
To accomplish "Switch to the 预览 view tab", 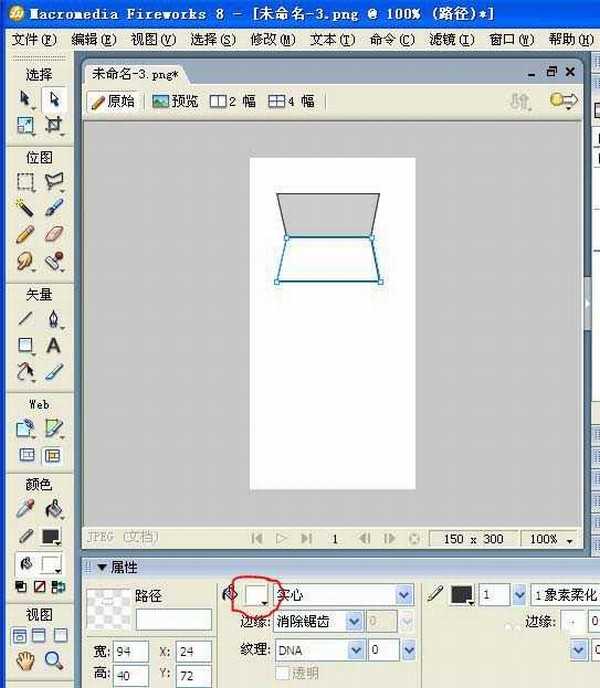I will coord(175,102).
